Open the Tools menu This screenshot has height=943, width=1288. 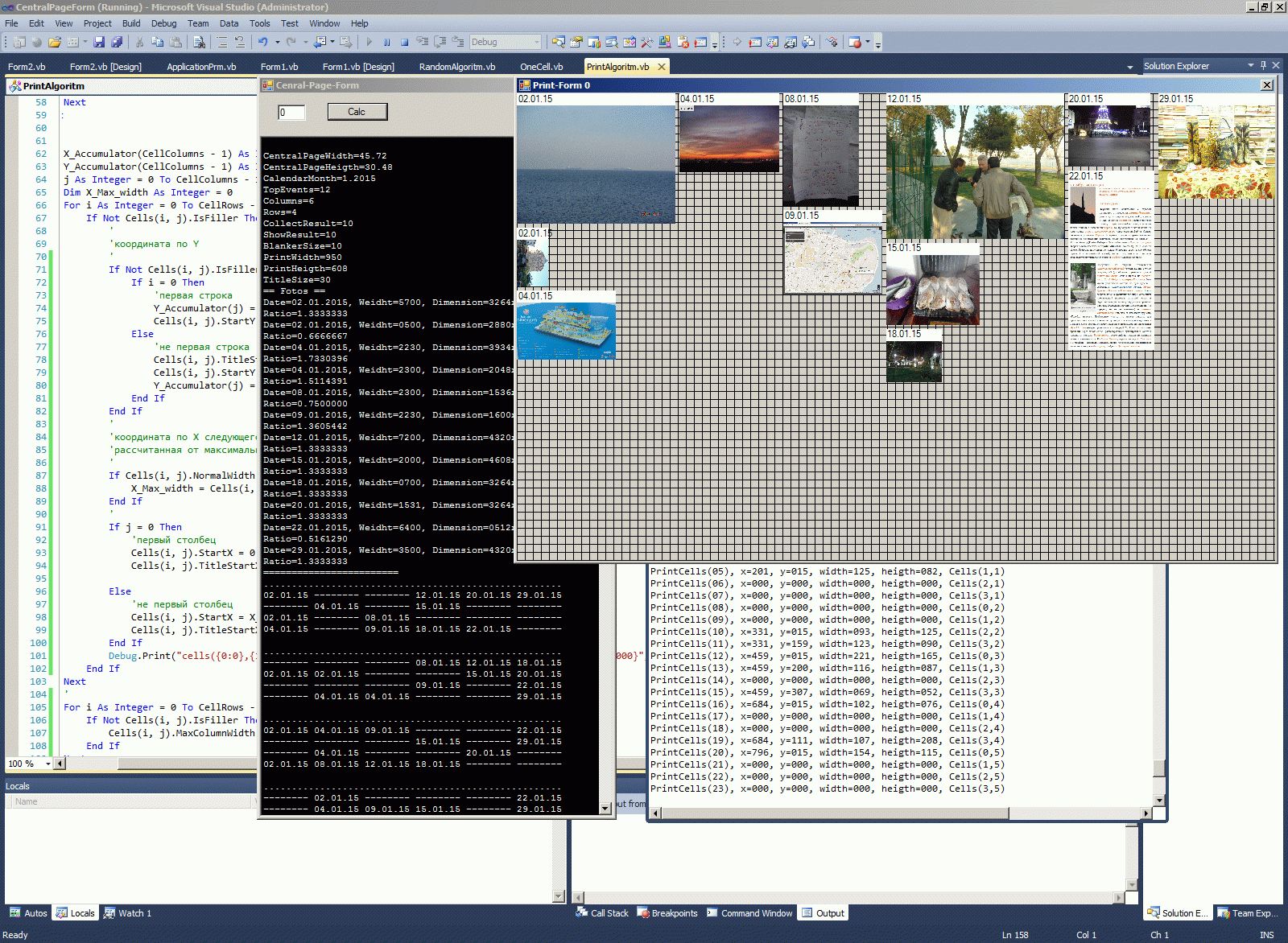[259, 23]
